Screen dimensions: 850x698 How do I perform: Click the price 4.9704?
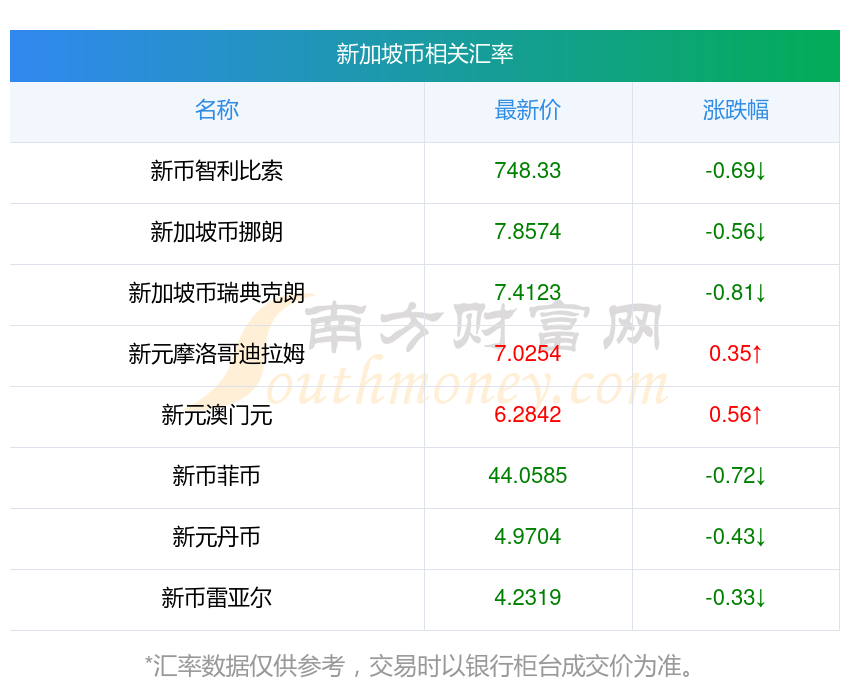click(527, 537)
